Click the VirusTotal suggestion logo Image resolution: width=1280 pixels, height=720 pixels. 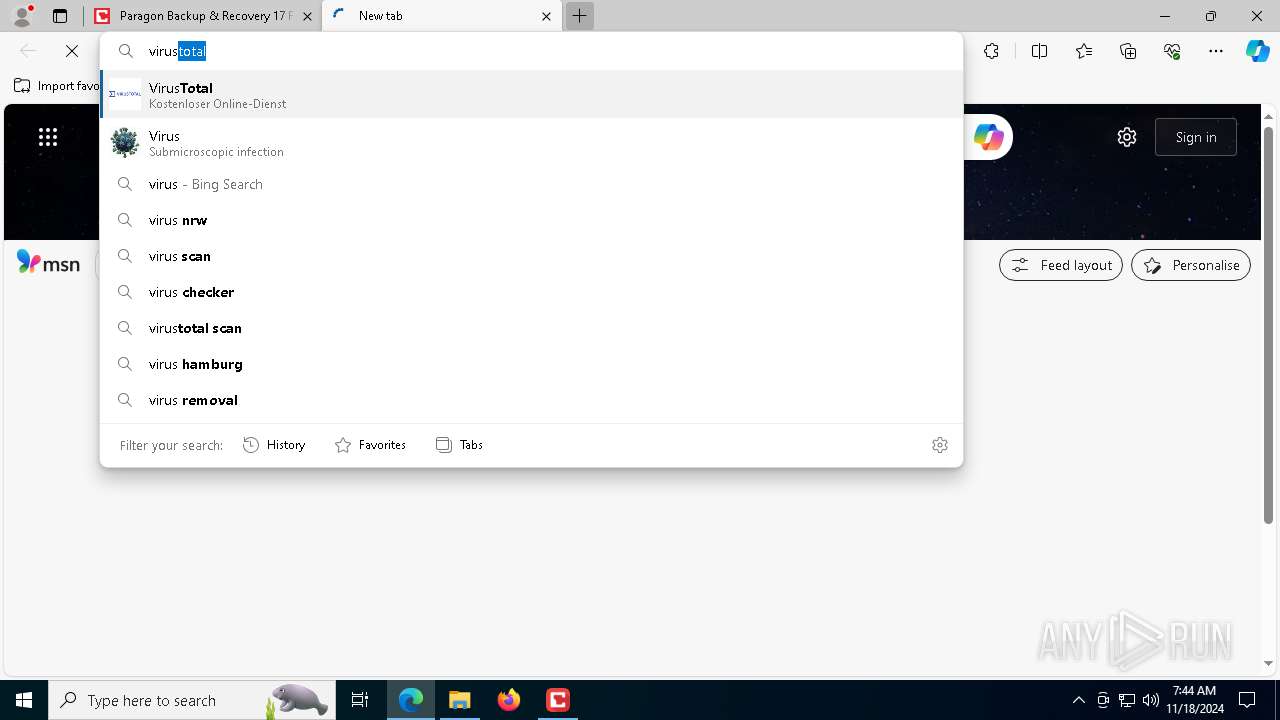pos(125,94)
